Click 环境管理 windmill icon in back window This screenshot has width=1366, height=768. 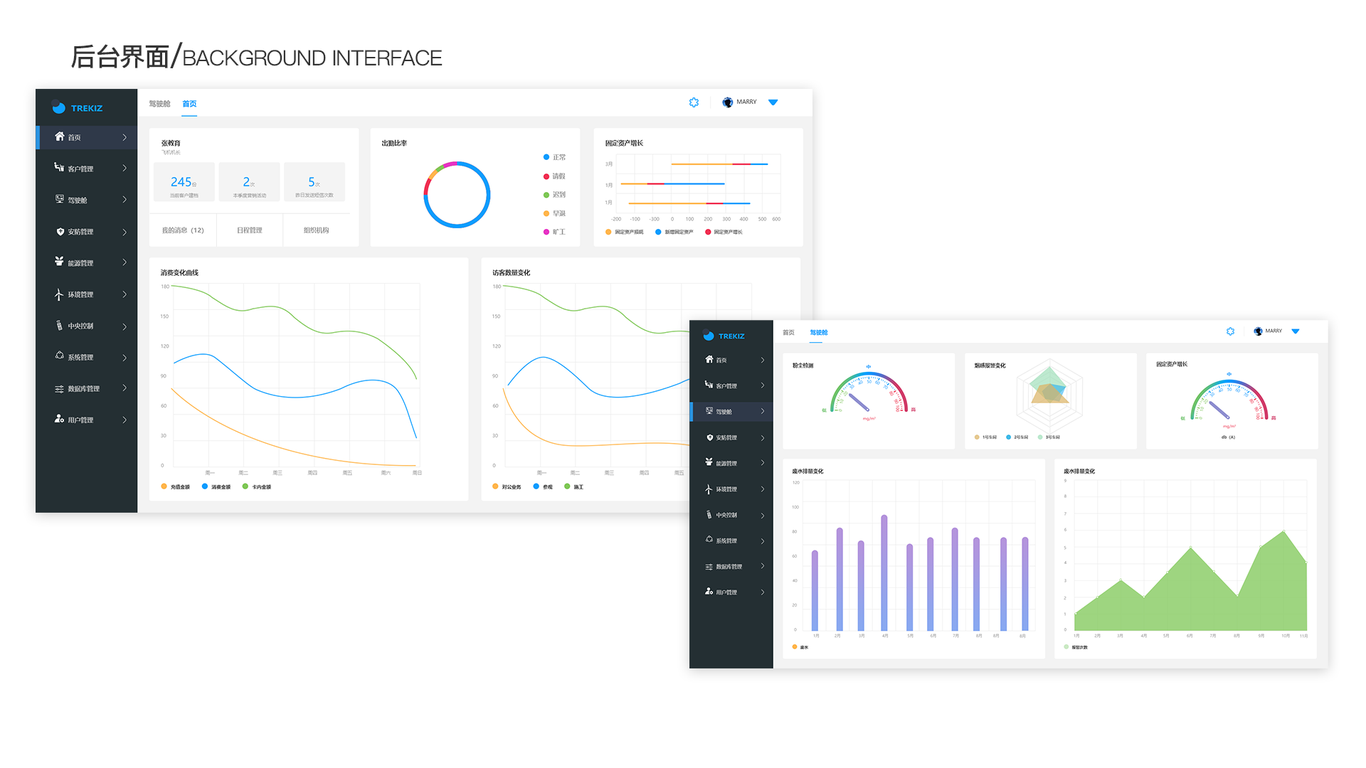point(60,294)
